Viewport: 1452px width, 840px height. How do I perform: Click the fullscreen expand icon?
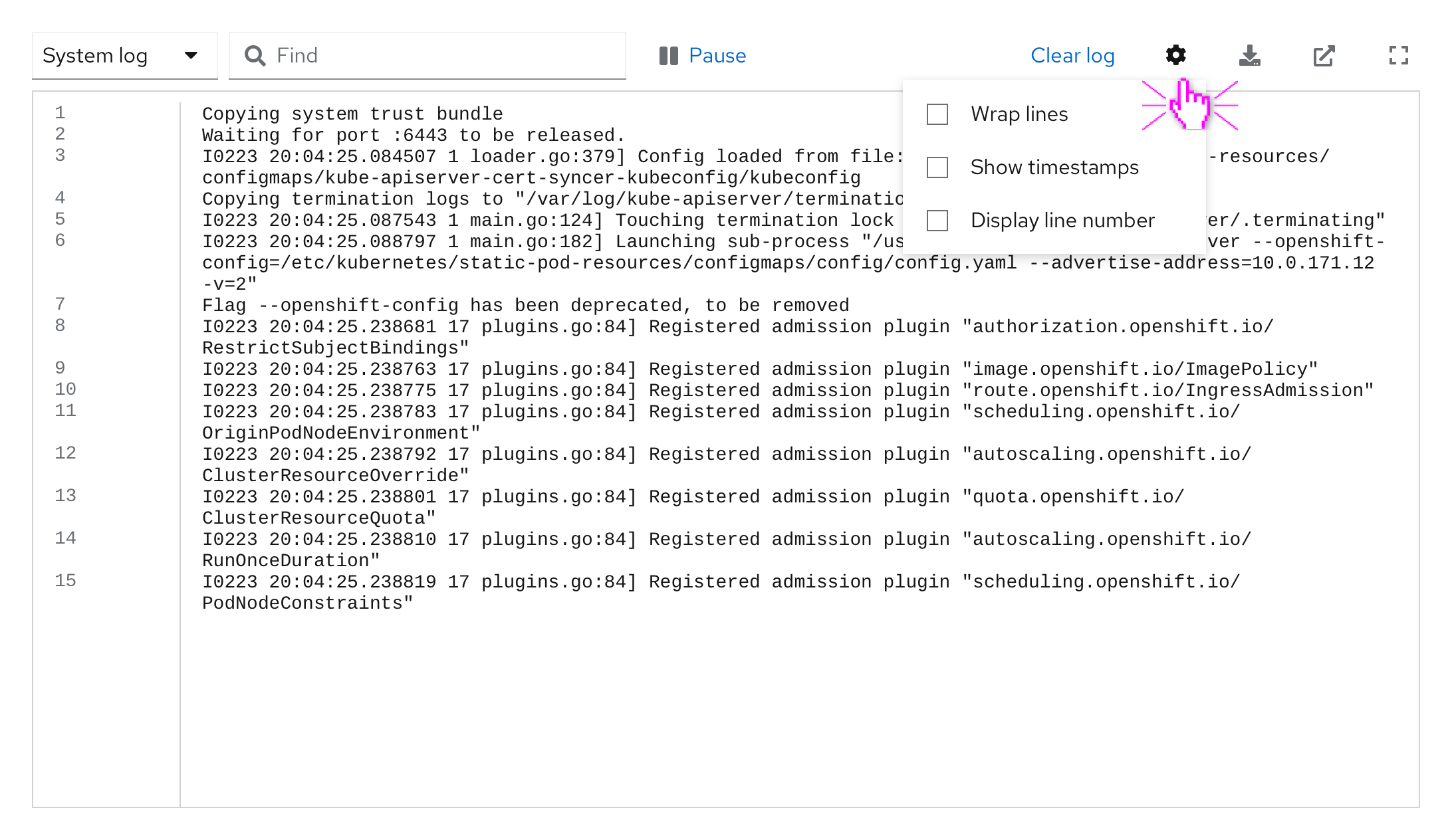[1398, 55]
